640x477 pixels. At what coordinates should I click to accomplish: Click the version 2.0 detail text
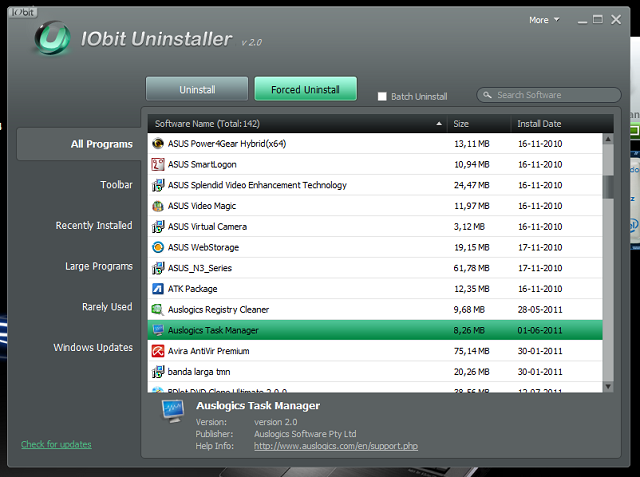coord(276,422)
